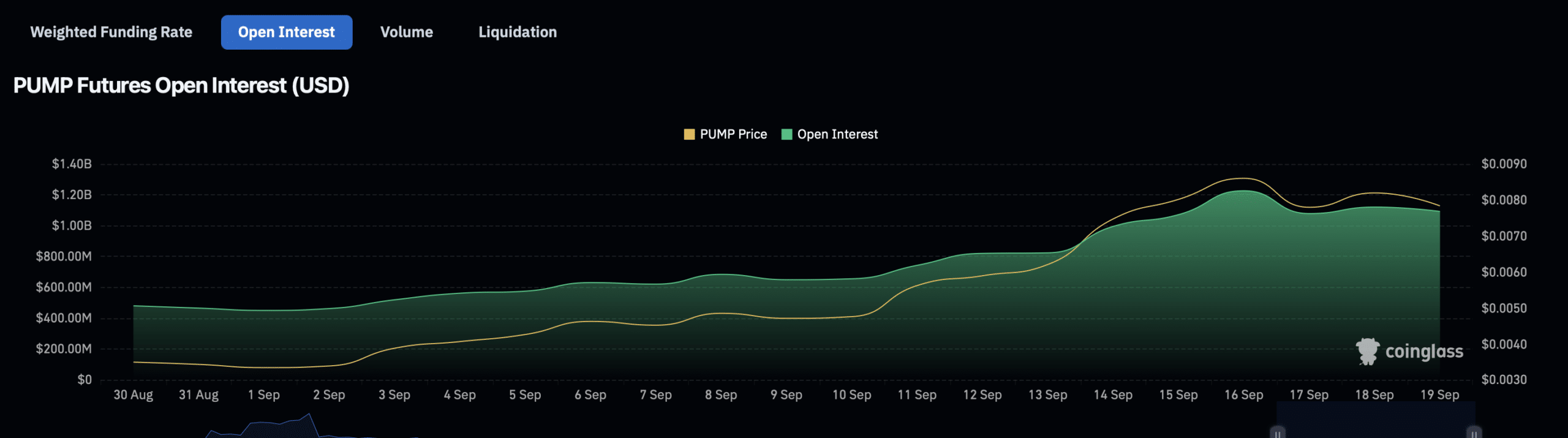Click the $1.40B left axis label
Image resolution: width=1568 pixels, height=438 pixels.
[x=72, y=164]
